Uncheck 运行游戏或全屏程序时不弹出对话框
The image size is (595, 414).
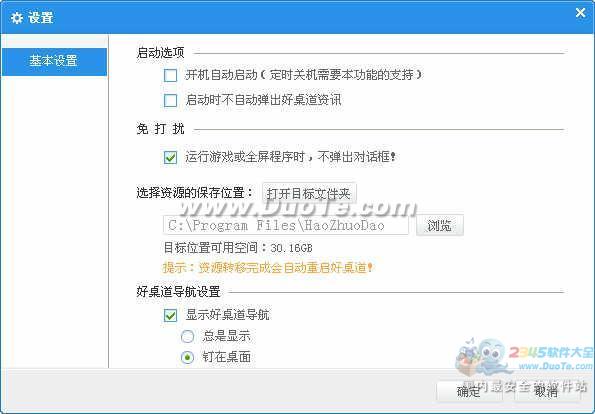coord(170,157)
